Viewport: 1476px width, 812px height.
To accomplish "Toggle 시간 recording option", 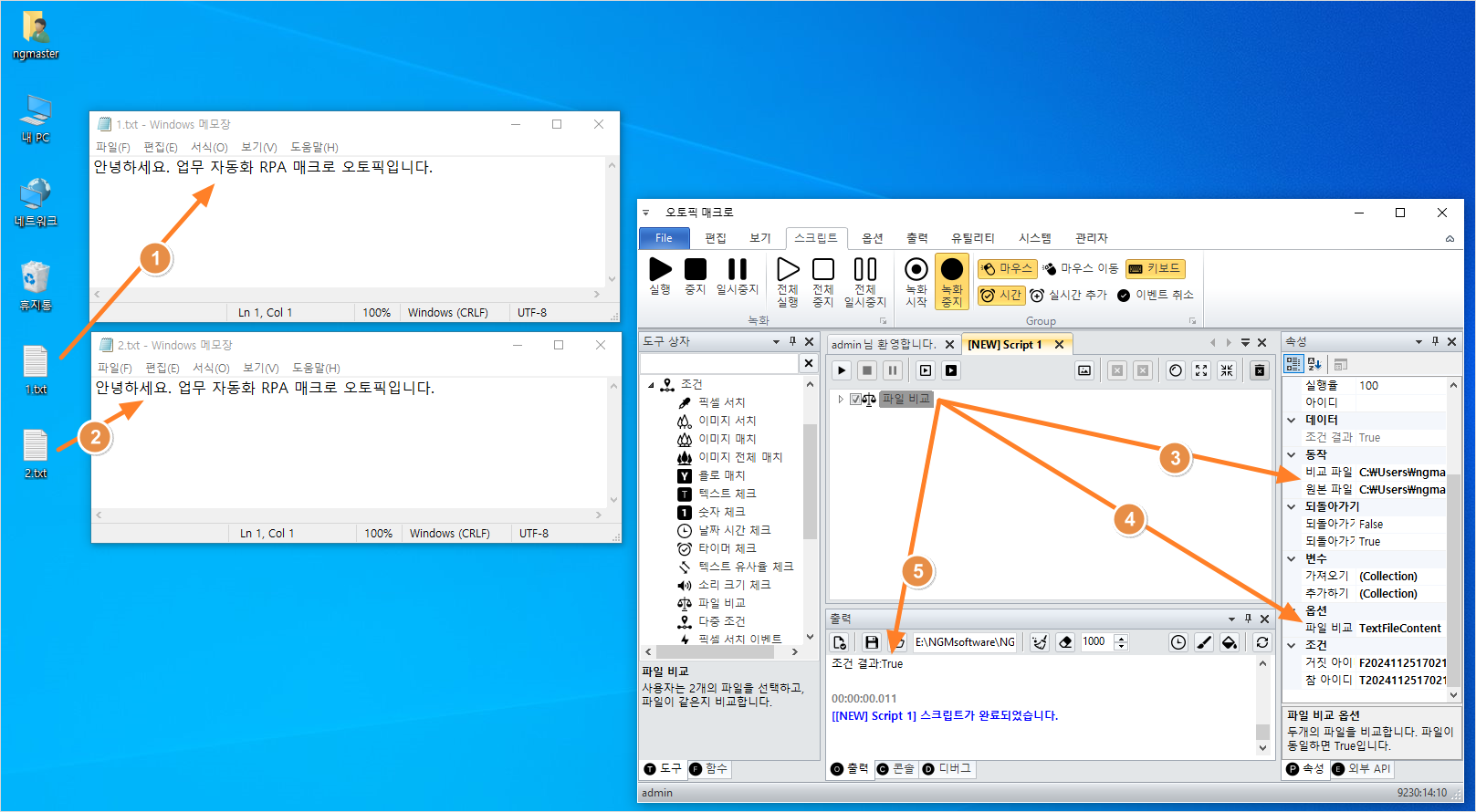I will (x=1001, y=295).
